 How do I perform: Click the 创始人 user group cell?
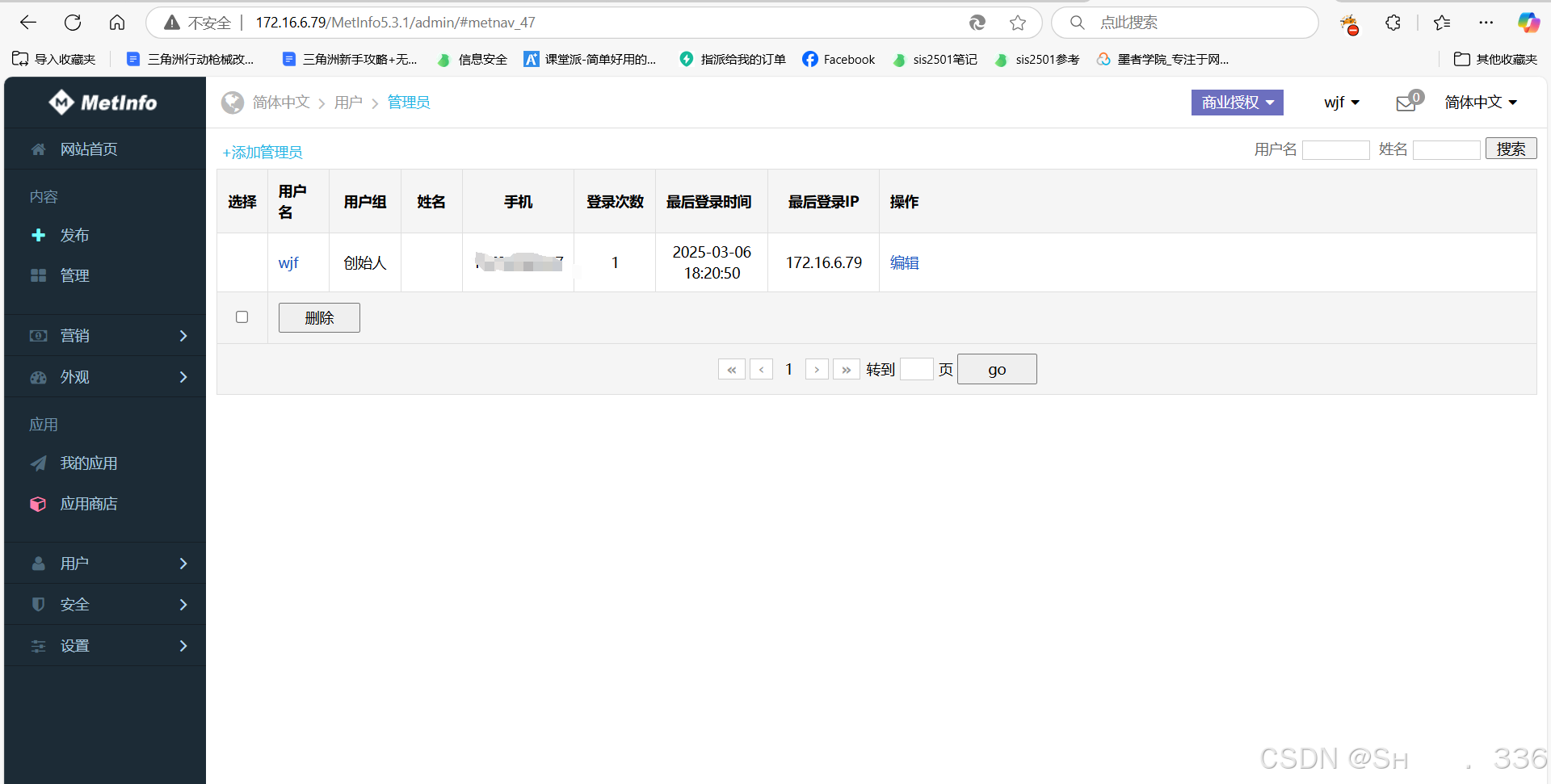(364, 262)
